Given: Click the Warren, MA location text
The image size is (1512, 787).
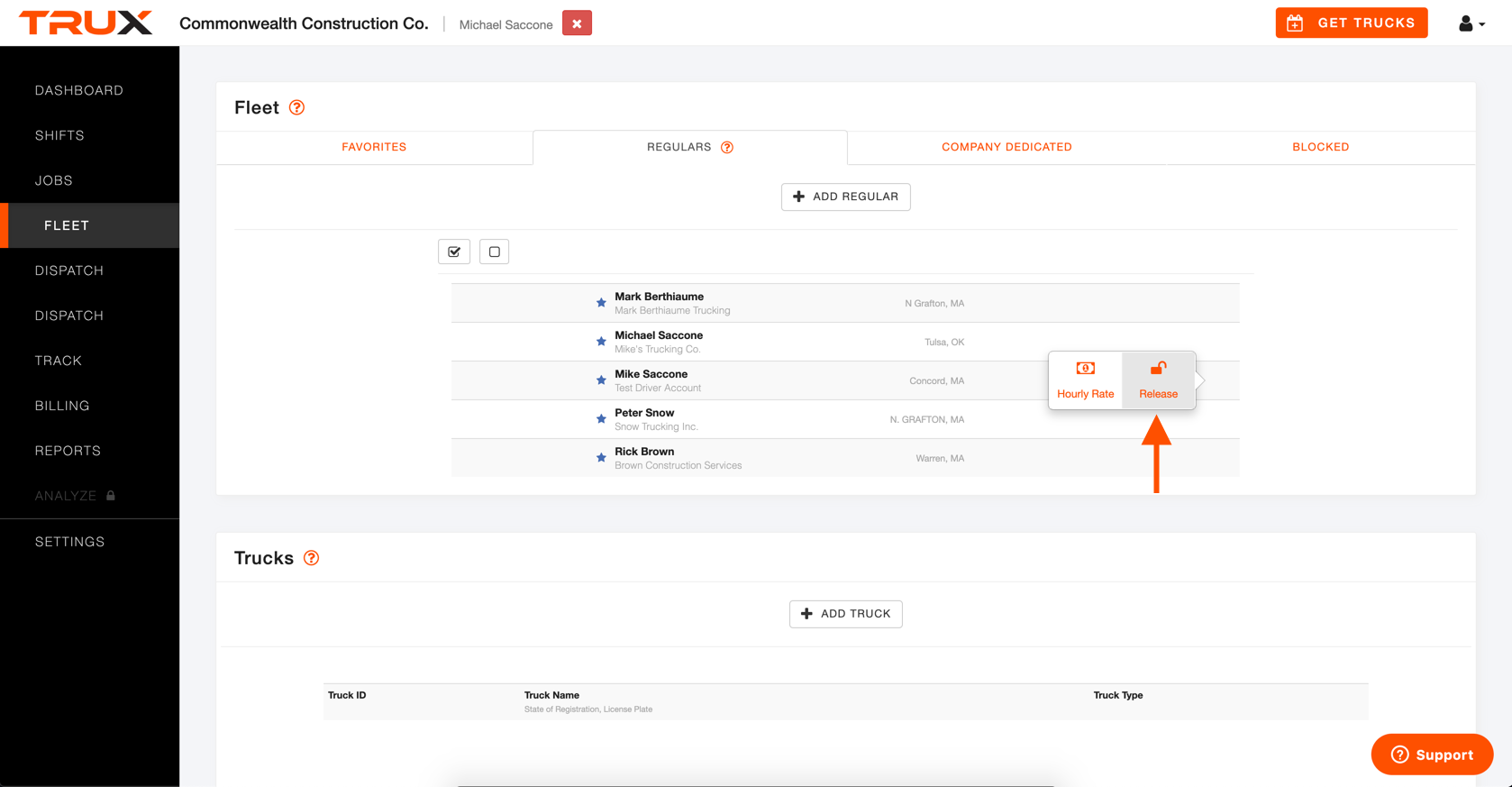Looking at the screenshot, I should 940,459.
